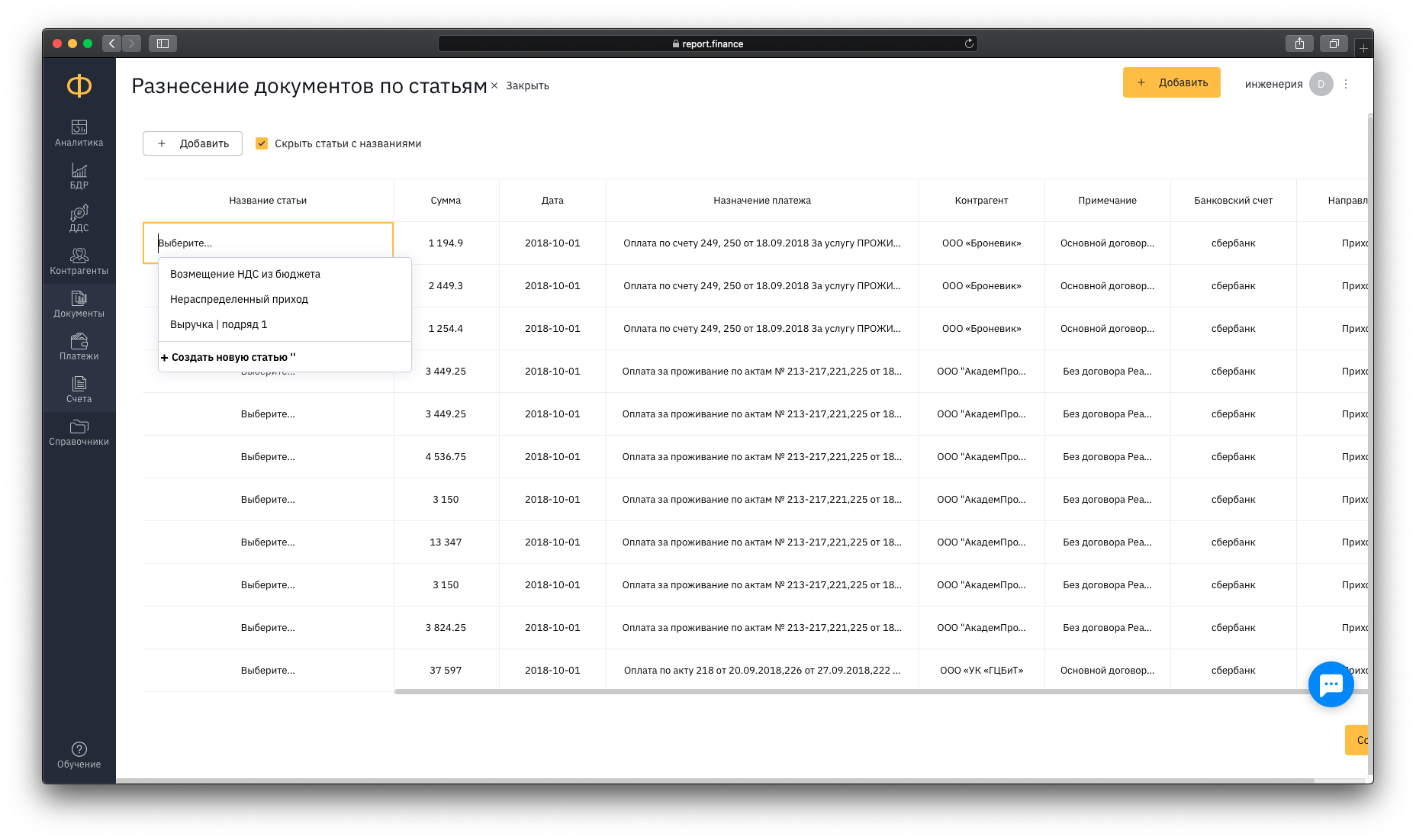This screenshot has width=1416, height=840.
Task: Click the Ф logo in the sidebar
Action: [x=79, y=85]
